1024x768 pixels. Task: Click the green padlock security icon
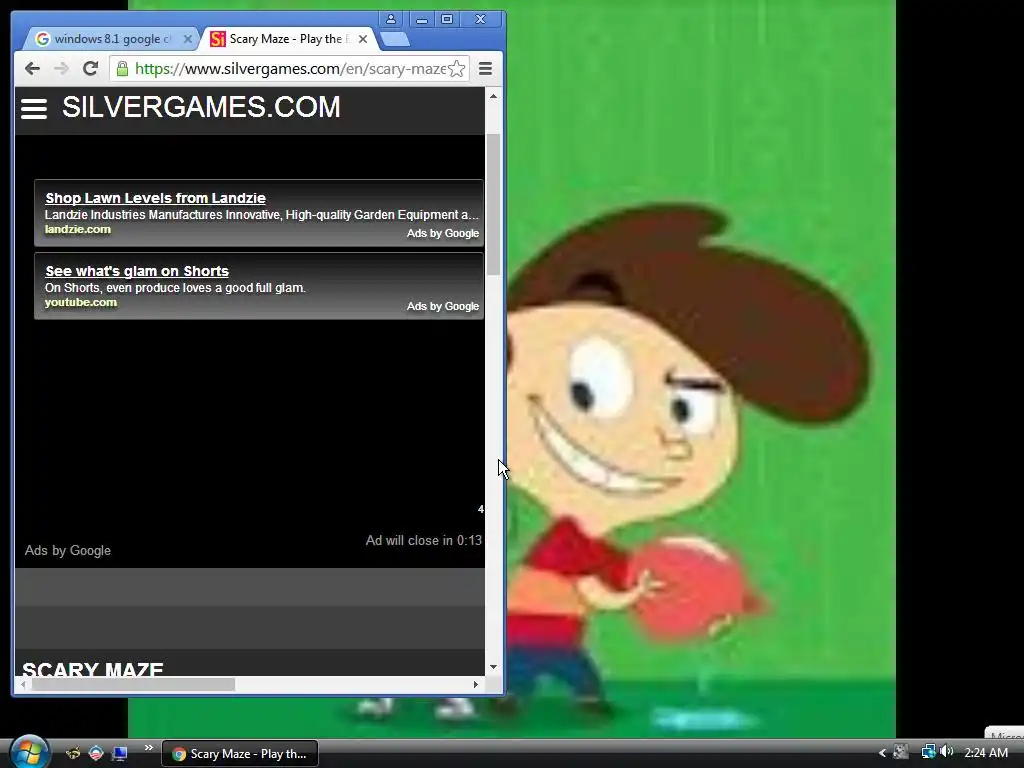click(122, 69)
